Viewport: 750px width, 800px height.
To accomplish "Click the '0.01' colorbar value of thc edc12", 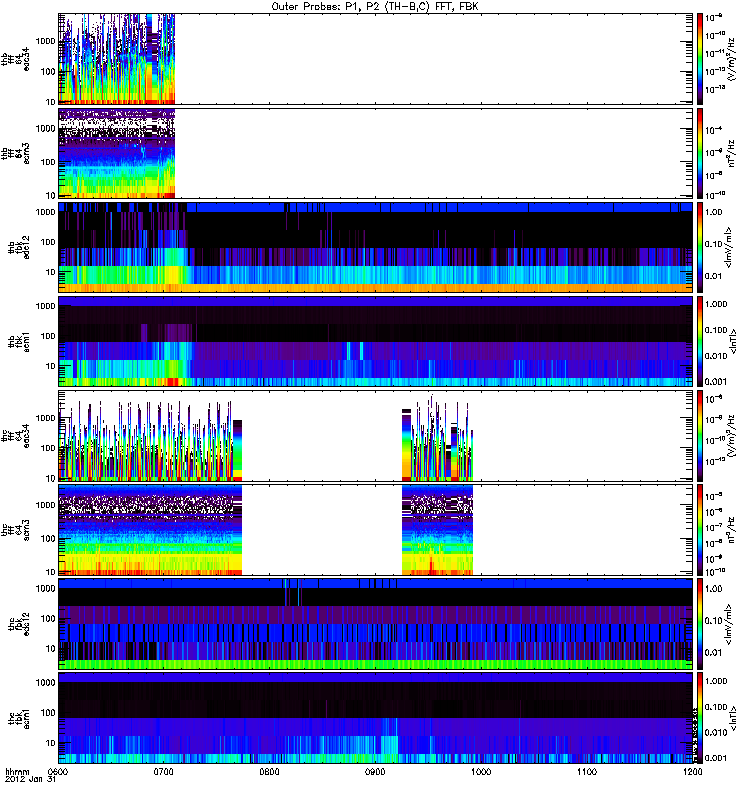I will pos(713,652).
